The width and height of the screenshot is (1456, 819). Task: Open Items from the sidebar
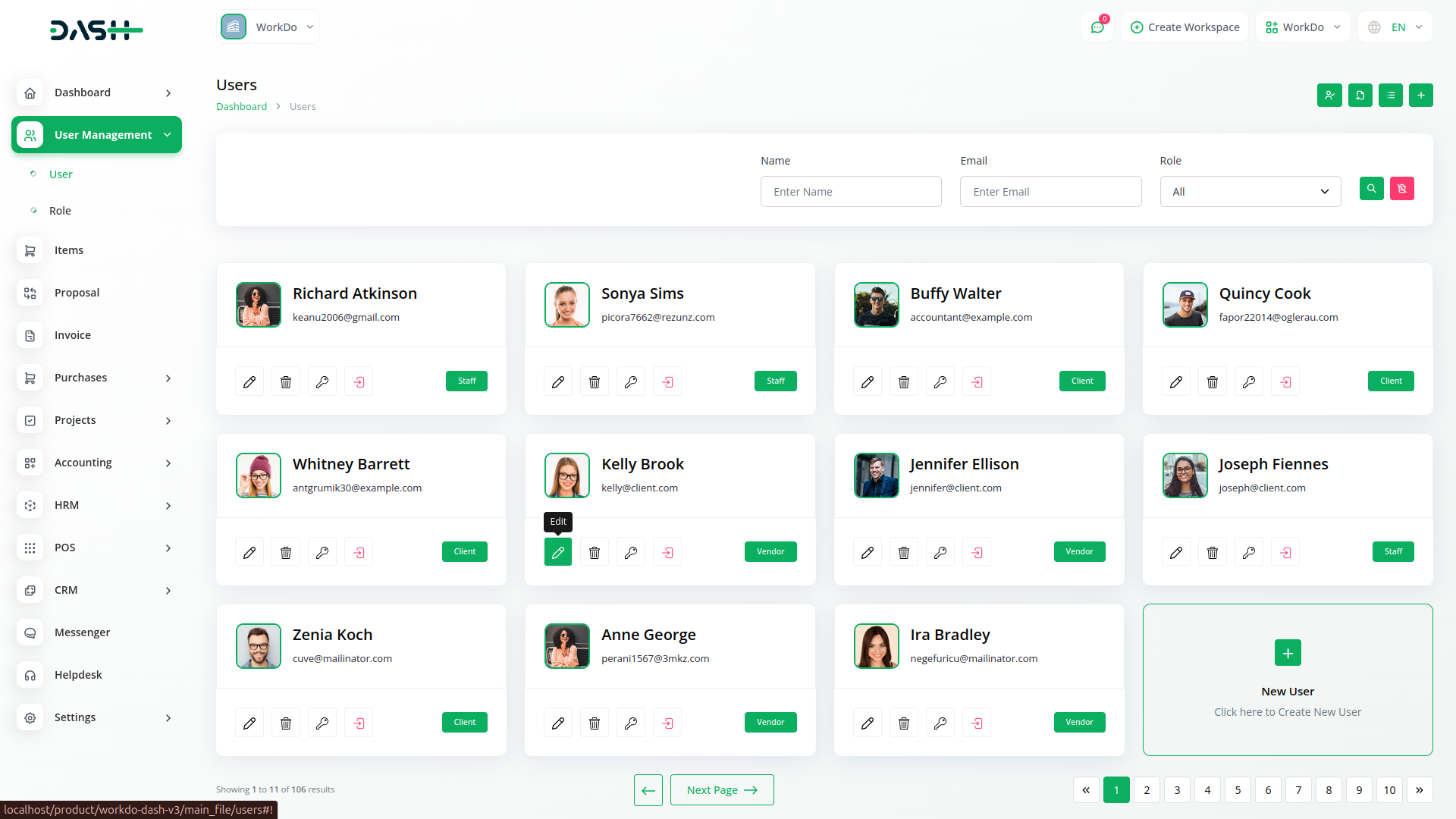coord(69,250)
